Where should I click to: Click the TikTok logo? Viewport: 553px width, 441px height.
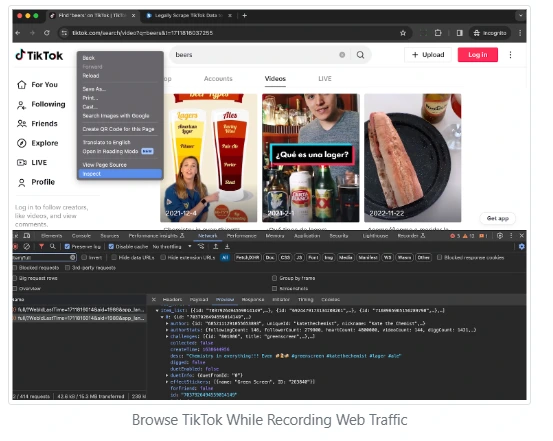pos(39,55)
